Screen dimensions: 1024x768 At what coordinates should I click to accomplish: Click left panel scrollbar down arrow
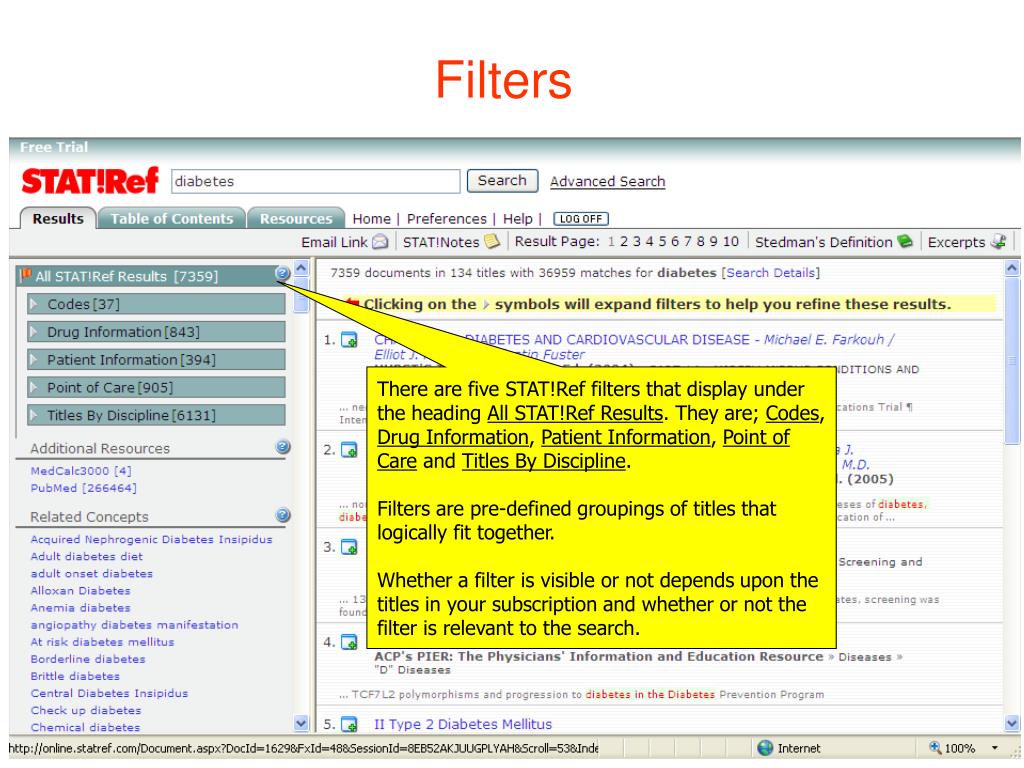301,723
